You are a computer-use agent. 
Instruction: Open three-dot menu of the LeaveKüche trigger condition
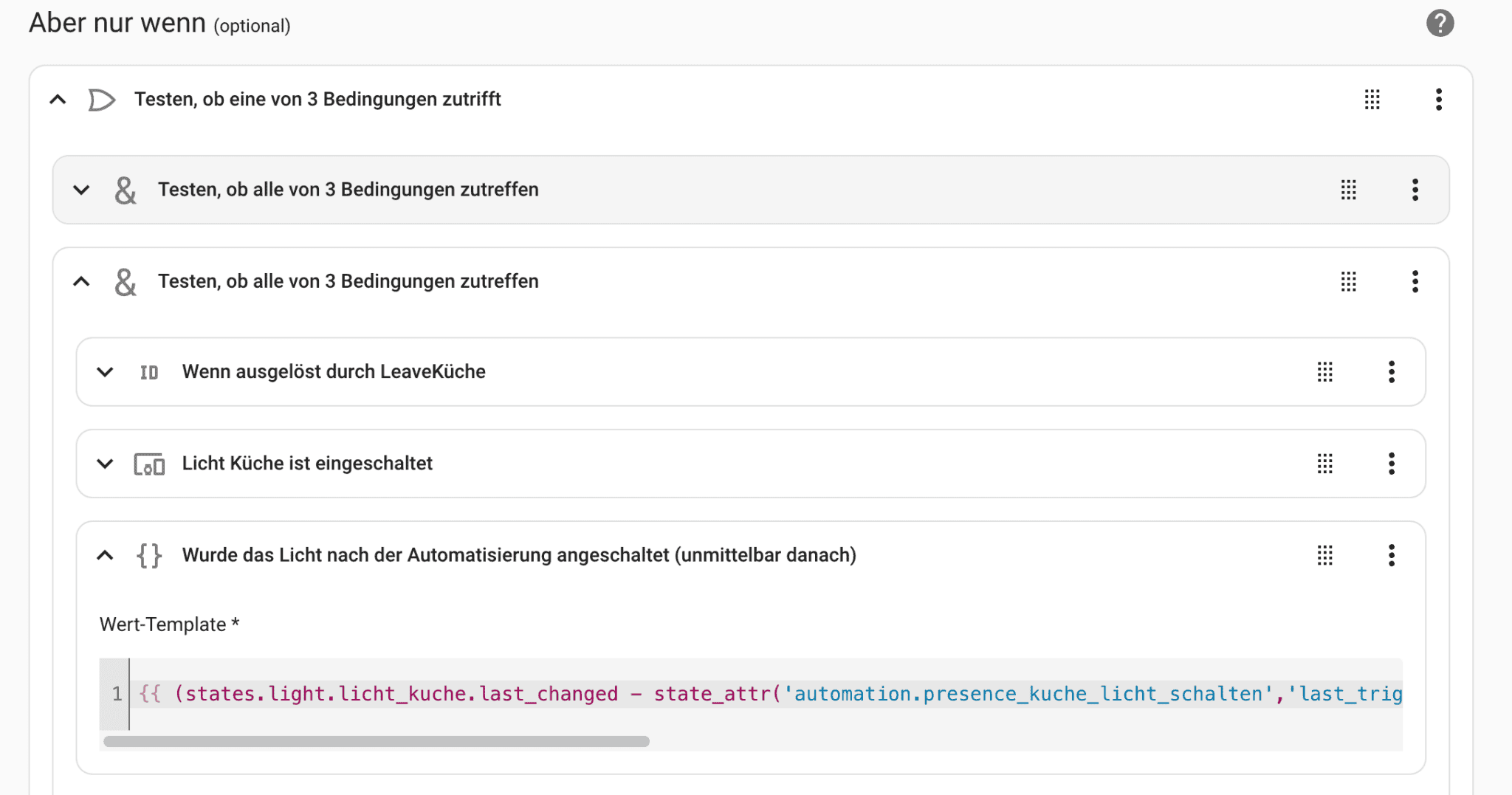pyautogui.click(x=1391, y=372)
